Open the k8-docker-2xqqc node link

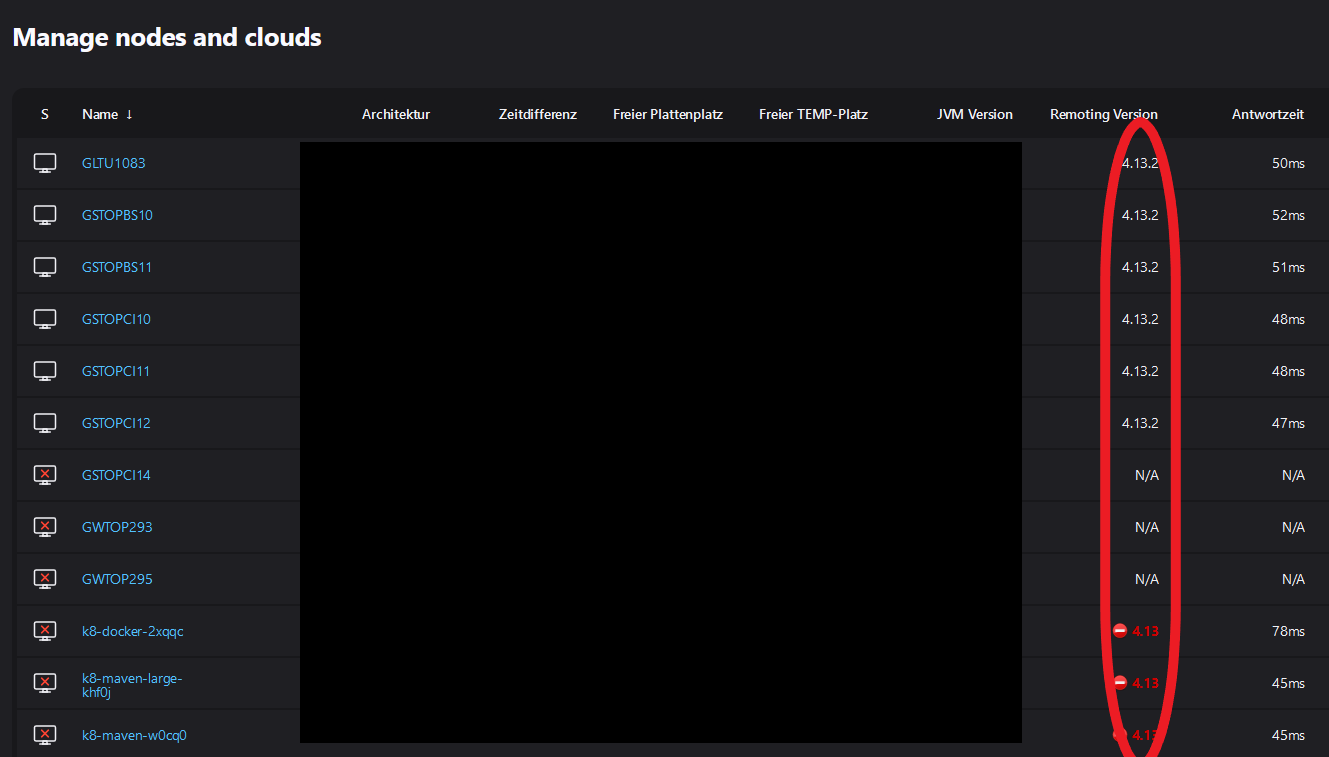pos(133,631)
